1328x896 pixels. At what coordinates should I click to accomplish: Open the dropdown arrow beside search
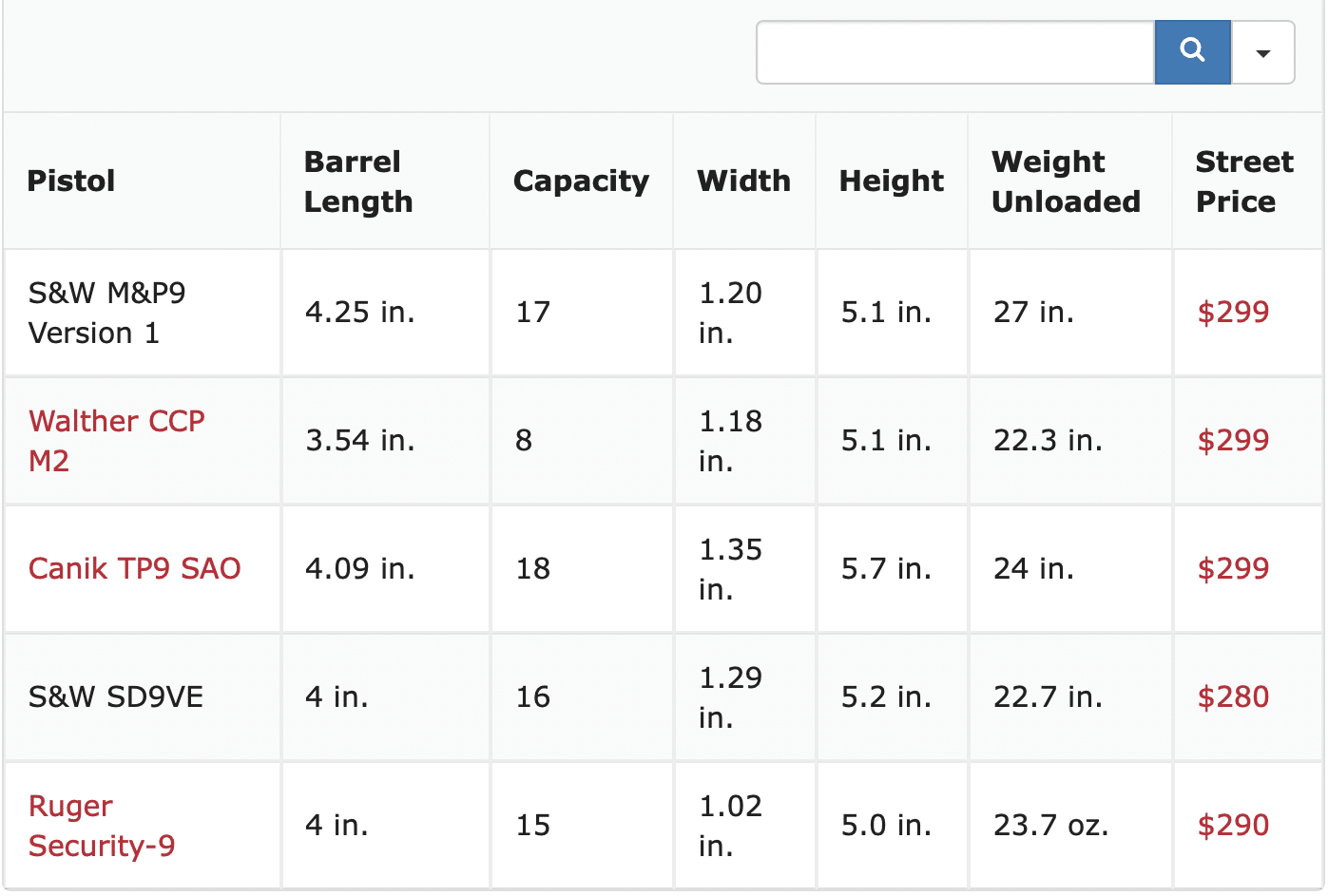[1262, 52]
